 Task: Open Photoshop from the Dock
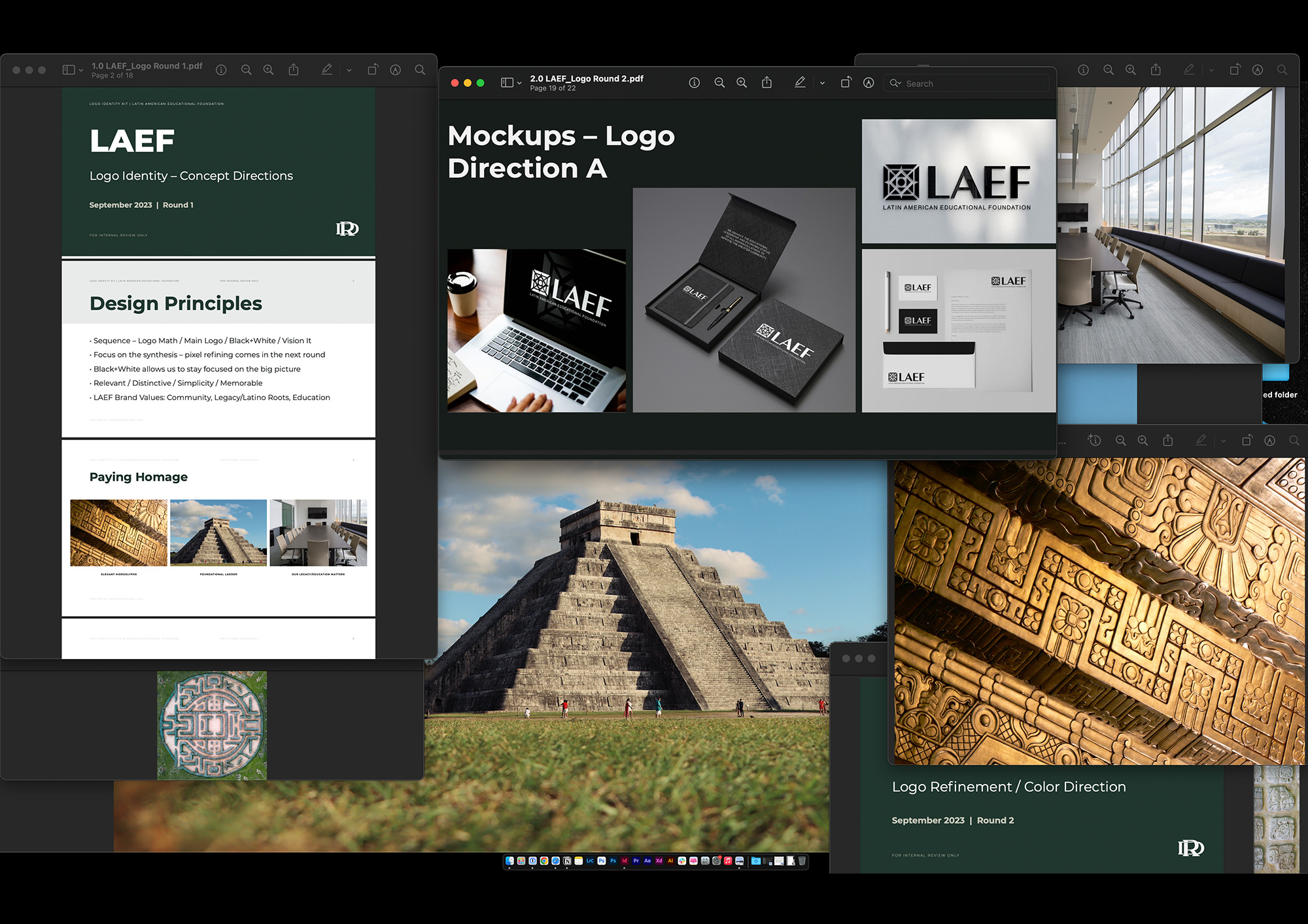coord(601,861)
